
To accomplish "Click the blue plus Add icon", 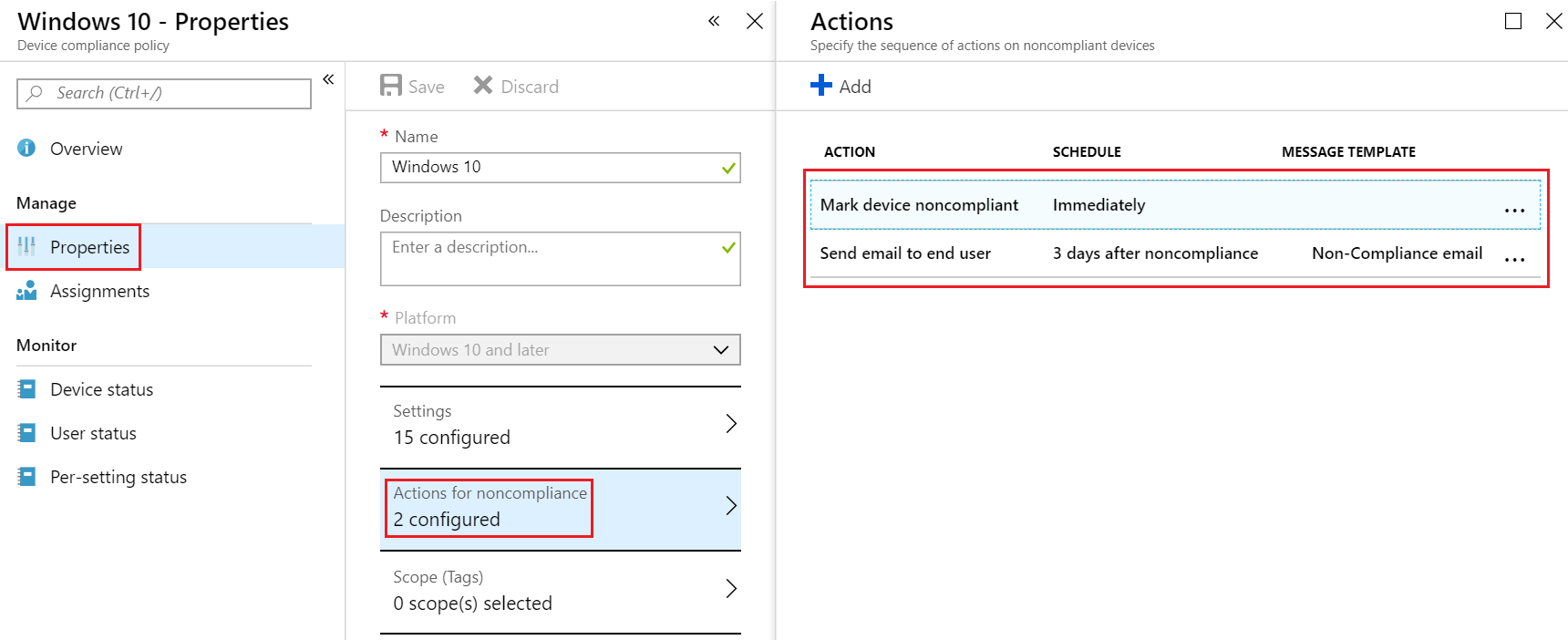I will click(821, 86).
